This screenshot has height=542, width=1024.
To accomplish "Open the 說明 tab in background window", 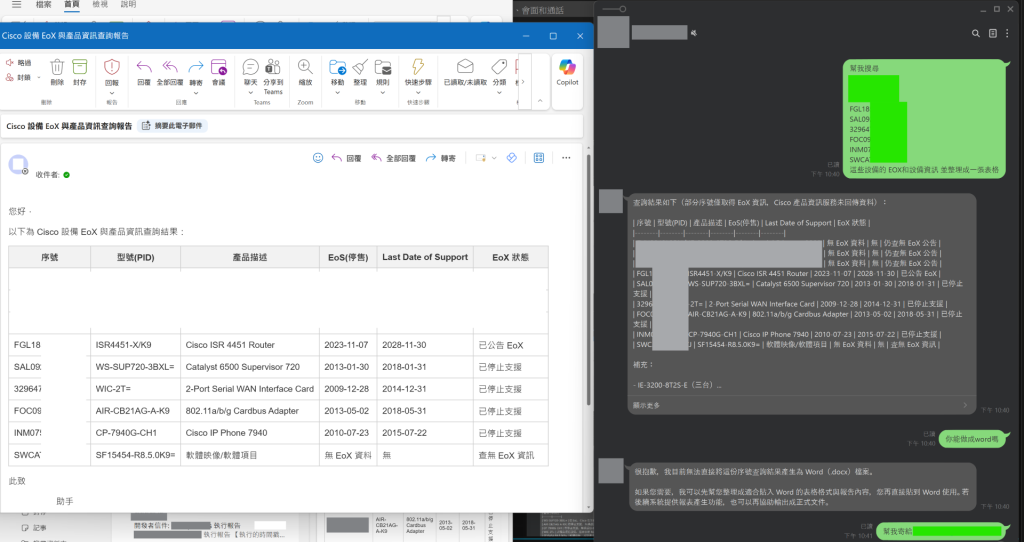I will click(128, 5).
